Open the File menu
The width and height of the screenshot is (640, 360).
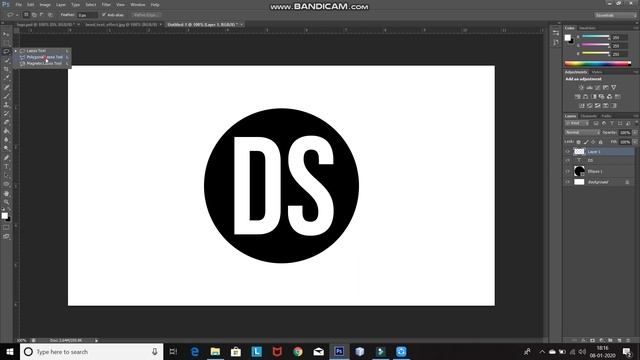coord(18,5)
